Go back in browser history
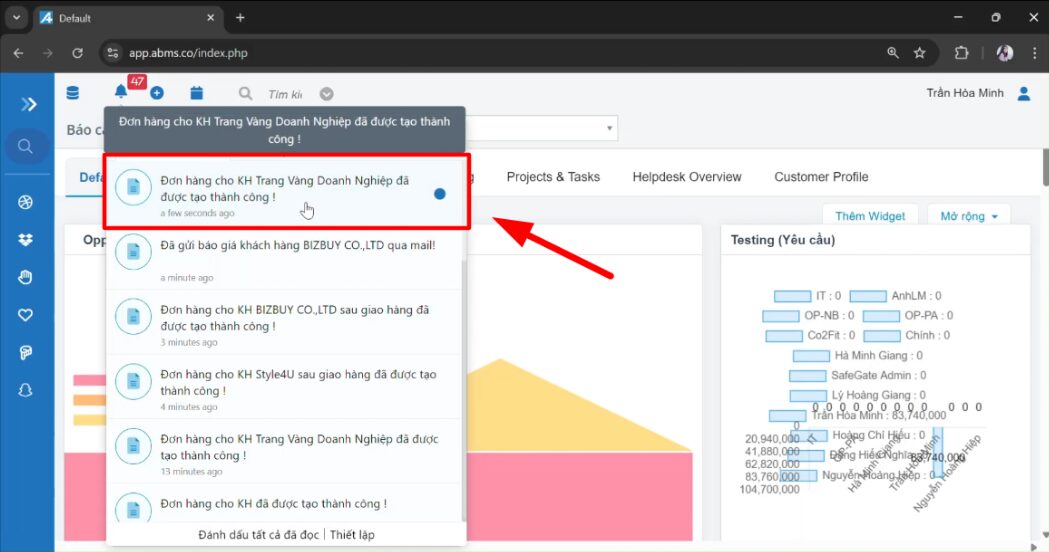This screenshot has height=552, width=1049. [x=18, y=53]
